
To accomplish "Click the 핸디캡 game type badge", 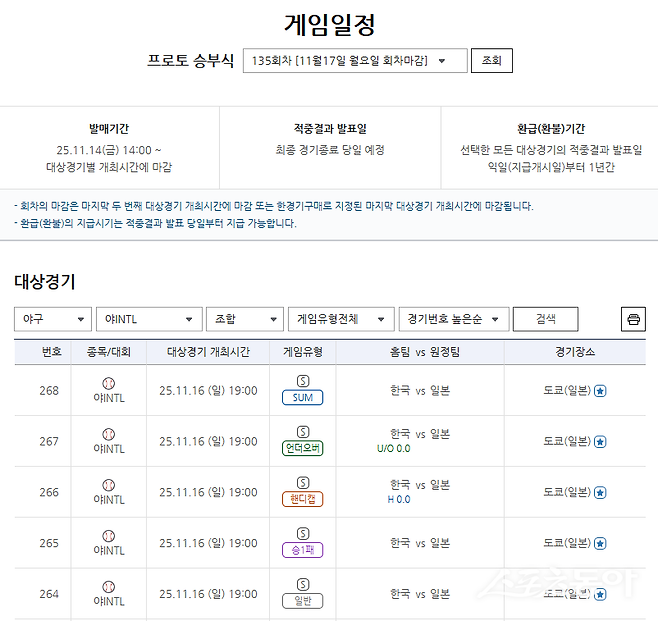I will [303, 499].
